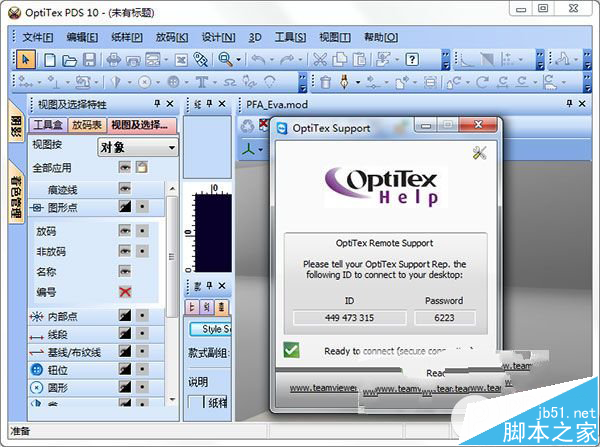Open settings tools icon in OptiTex Support
This screenshot has height=447, width=600.
click(x=479, y=153)
